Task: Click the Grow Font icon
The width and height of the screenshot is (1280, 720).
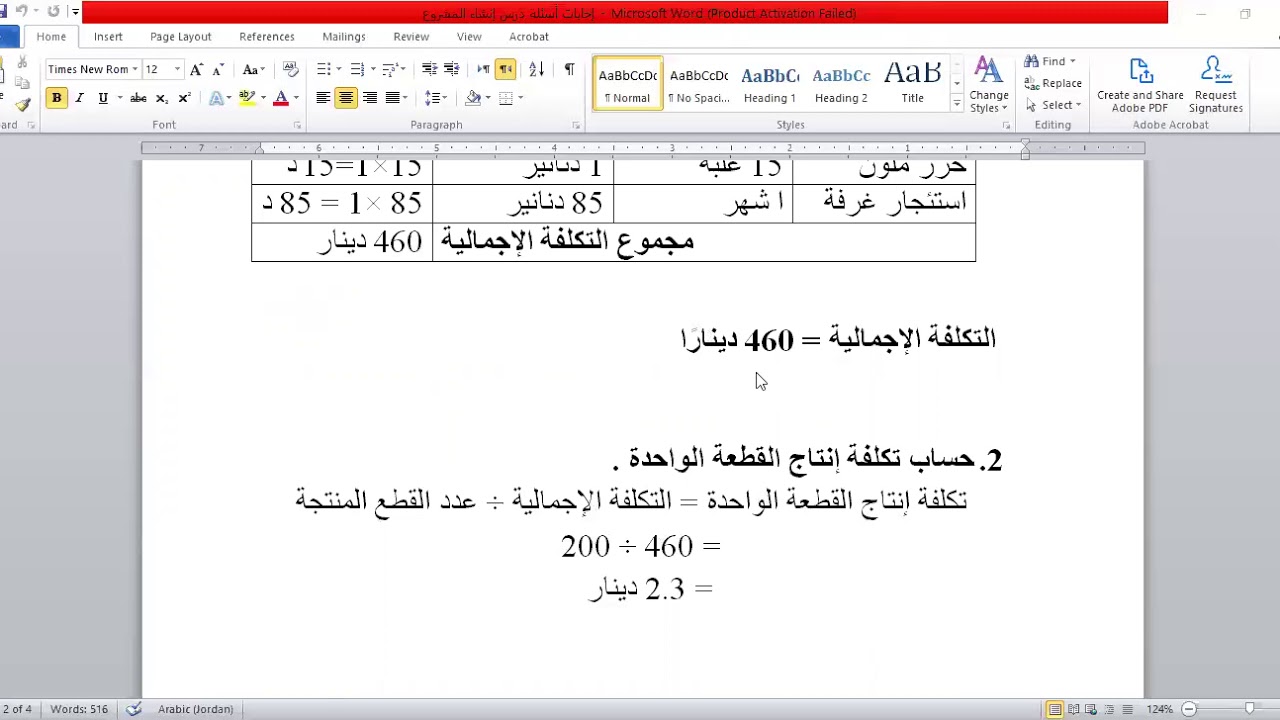Action: tap(197, 69)
